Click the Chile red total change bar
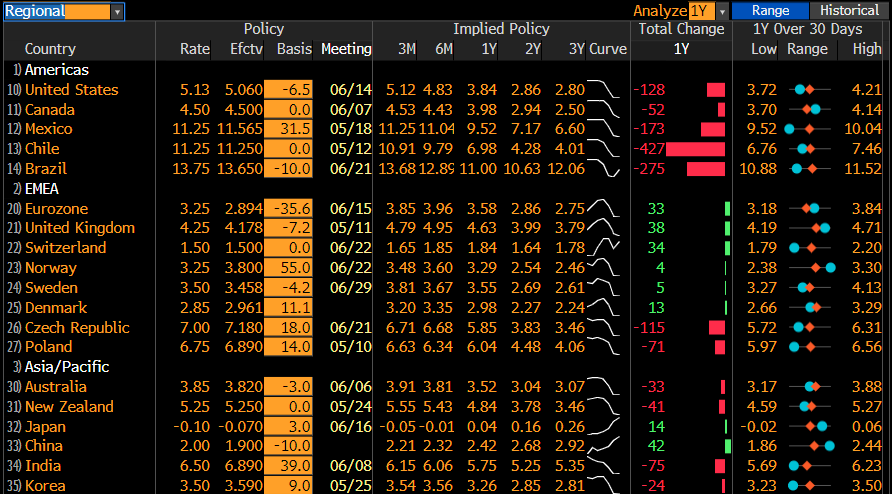This screenshot has height=494, width=892. 695,149
